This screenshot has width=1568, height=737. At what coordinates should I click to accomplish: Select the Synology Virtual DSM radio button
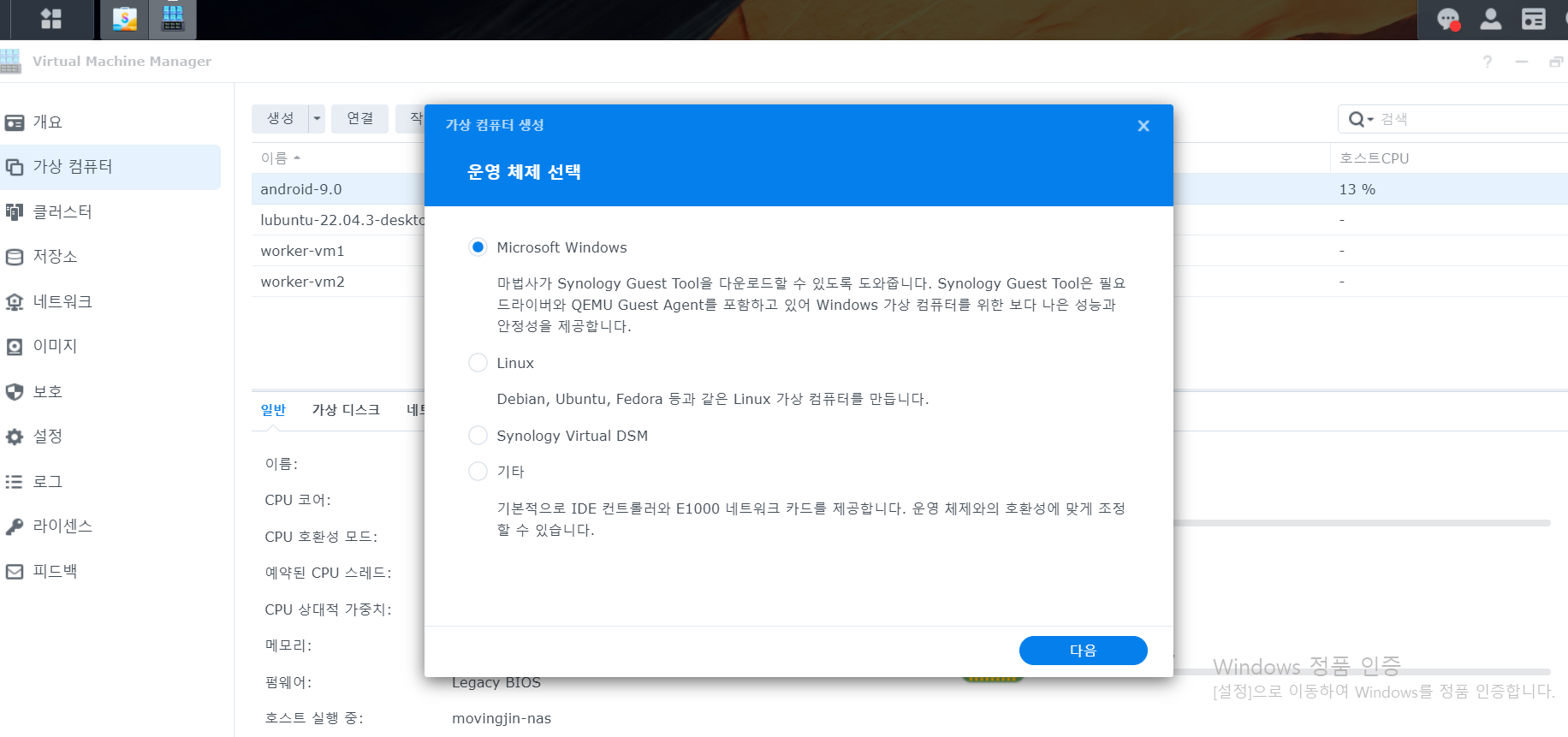coord(478,436)
